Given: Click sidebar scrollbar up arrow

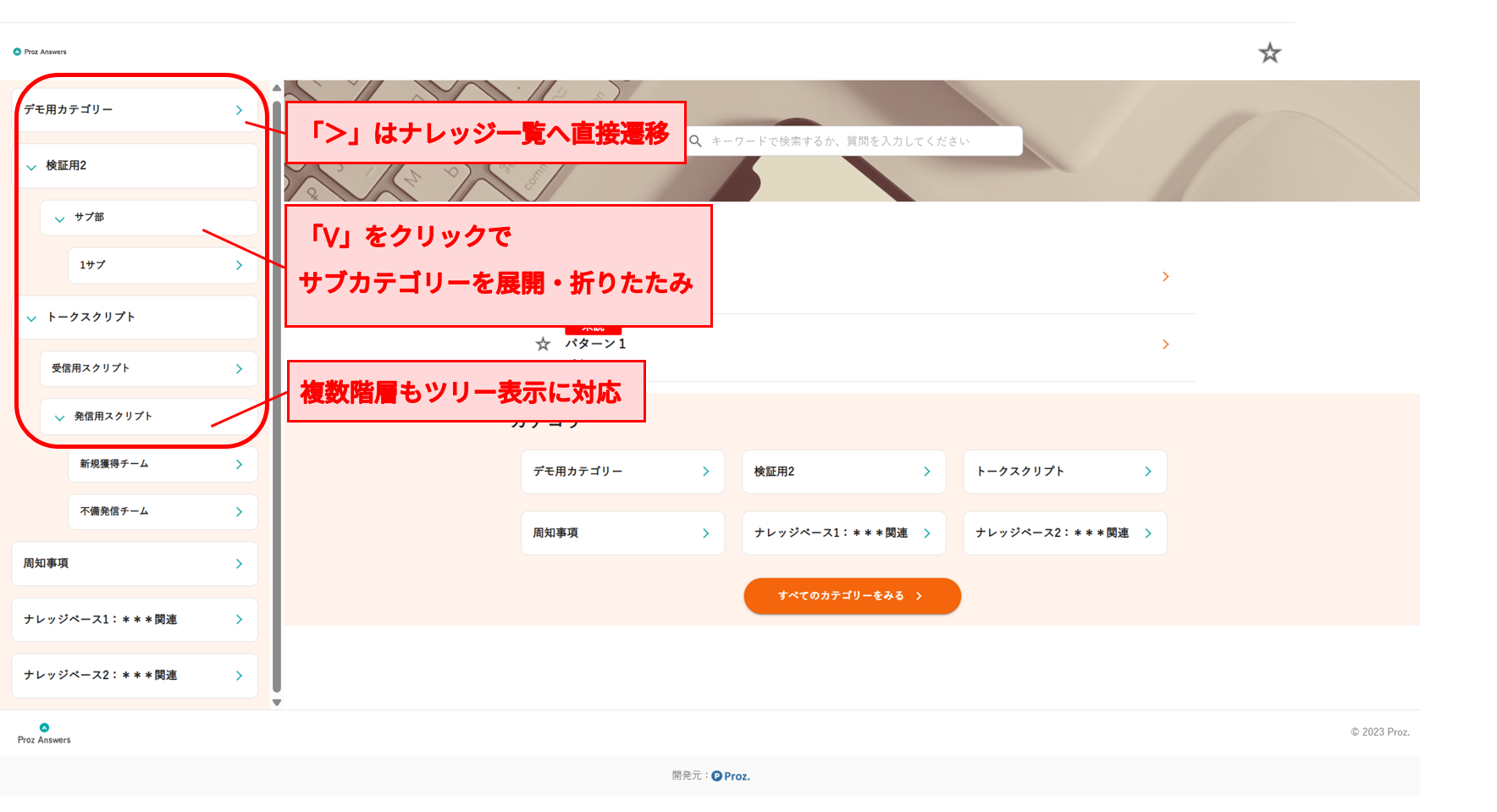Looking at the screenshot, I should pyautogui.click(x=277, y=88).
